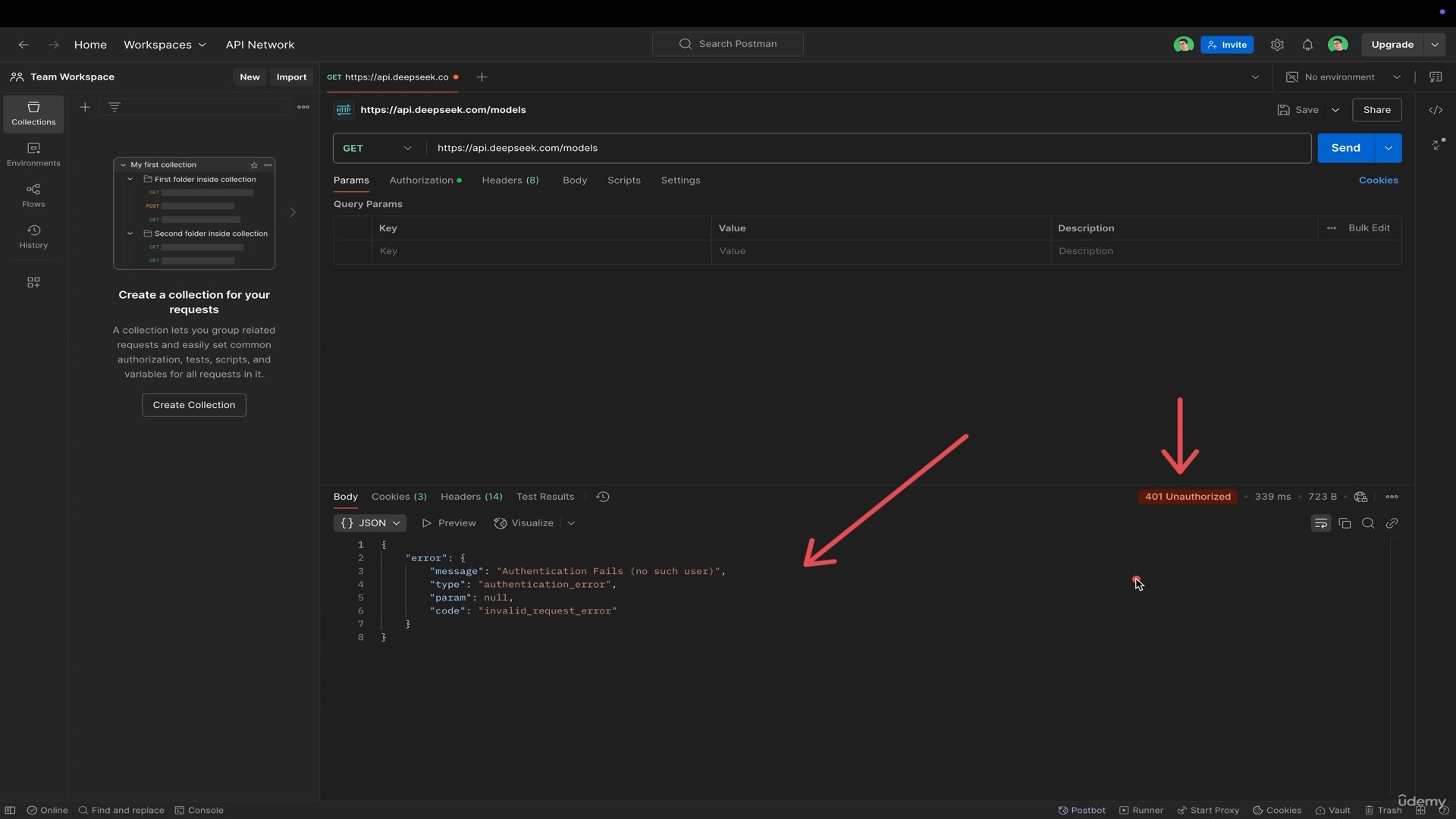Open the Upgrade dropdown arrow
Screen dimensions: 1456x819
click(x=1435, y=45)
